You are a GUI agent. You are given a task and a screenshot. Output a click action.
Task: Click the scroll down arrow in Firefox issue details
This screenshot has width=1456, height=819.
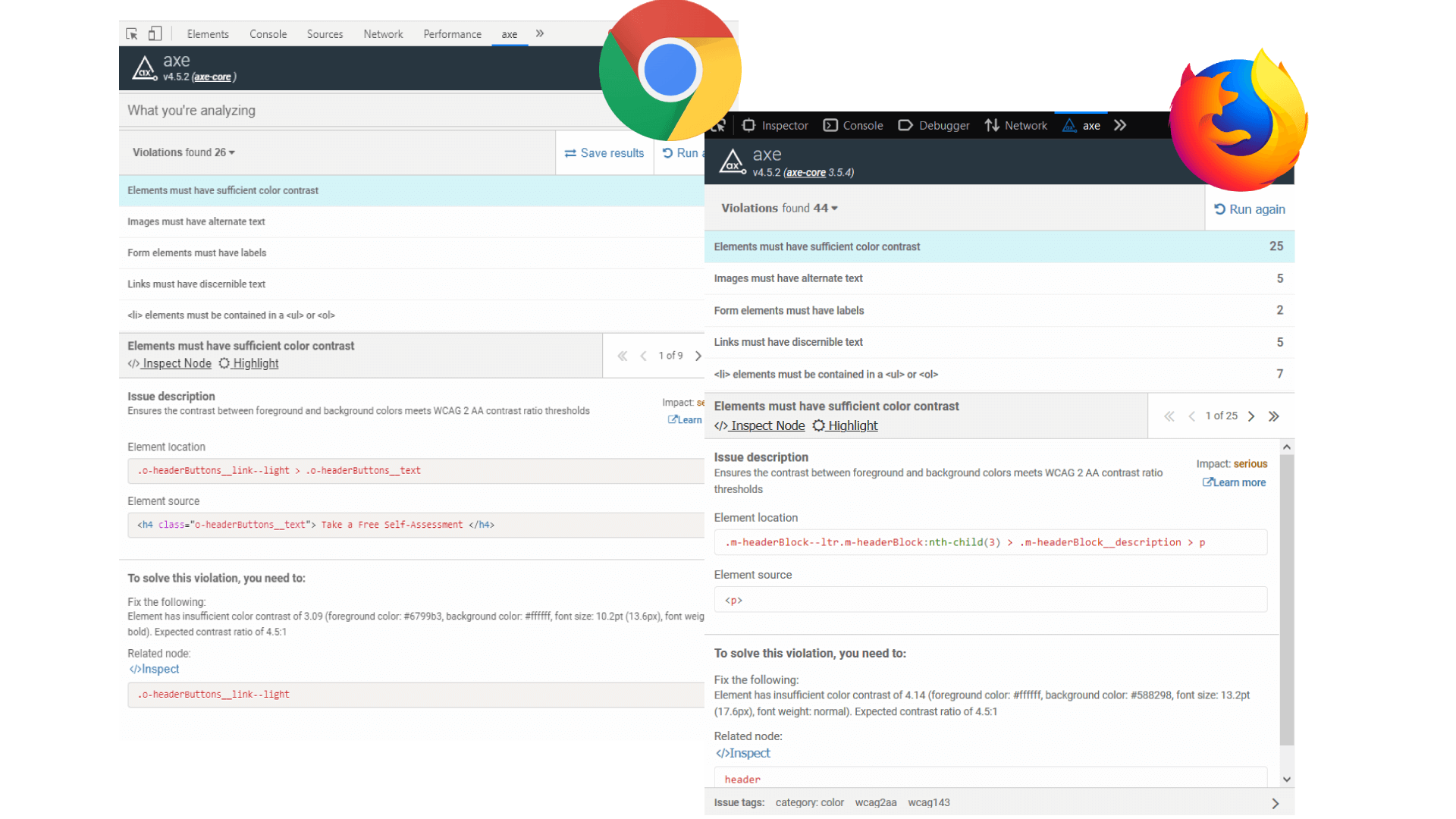click(1287, 779)
